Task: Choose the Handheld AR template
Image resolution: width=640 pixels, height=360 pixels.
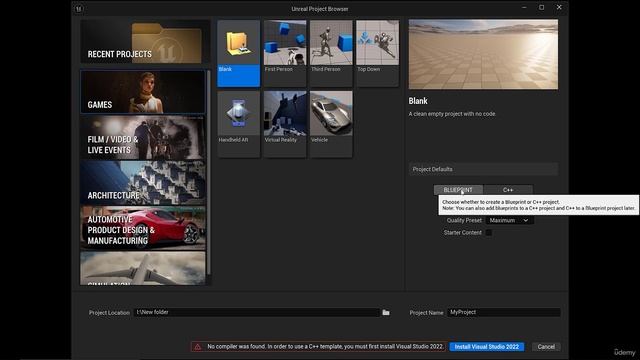Action: (238, 124)
